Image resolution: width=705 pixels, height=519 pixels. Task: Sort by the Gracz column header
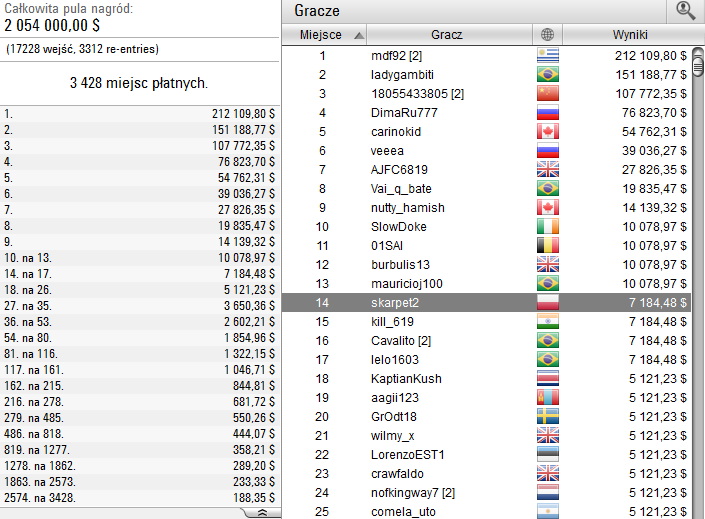(446, 35)
